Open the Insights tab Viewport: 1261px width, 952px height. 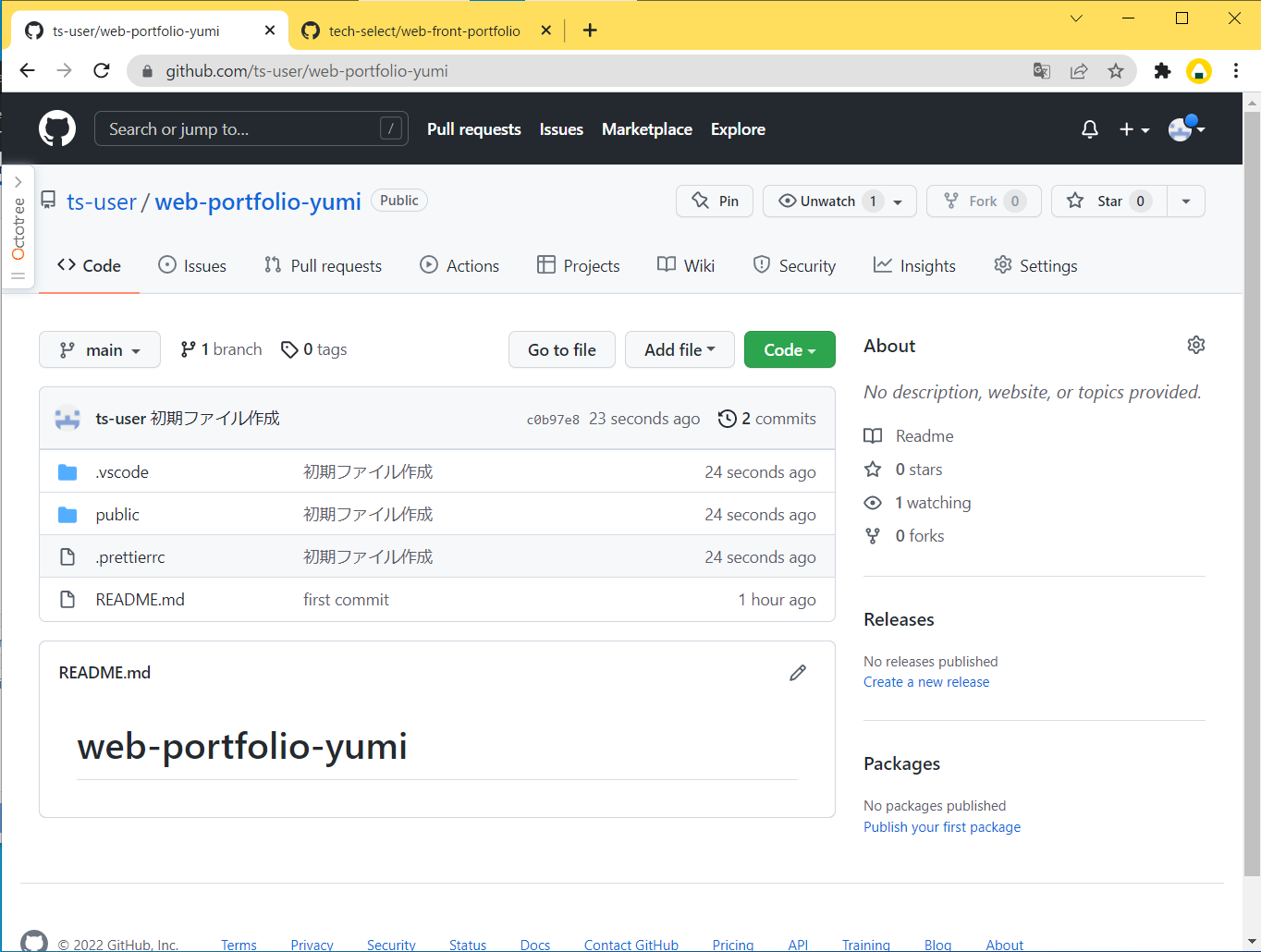tap(914, 266)
